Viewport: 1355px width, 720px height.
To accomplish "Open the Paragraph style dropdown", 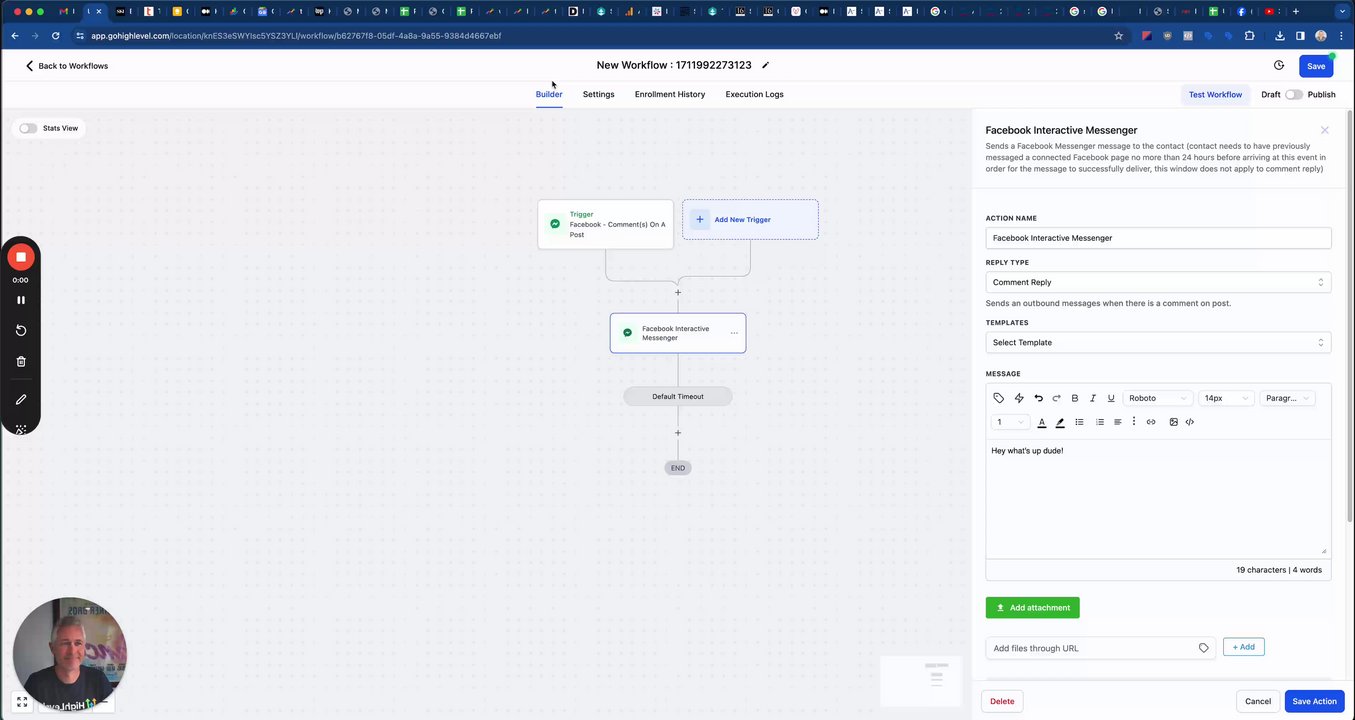I will coord(1287,398).
